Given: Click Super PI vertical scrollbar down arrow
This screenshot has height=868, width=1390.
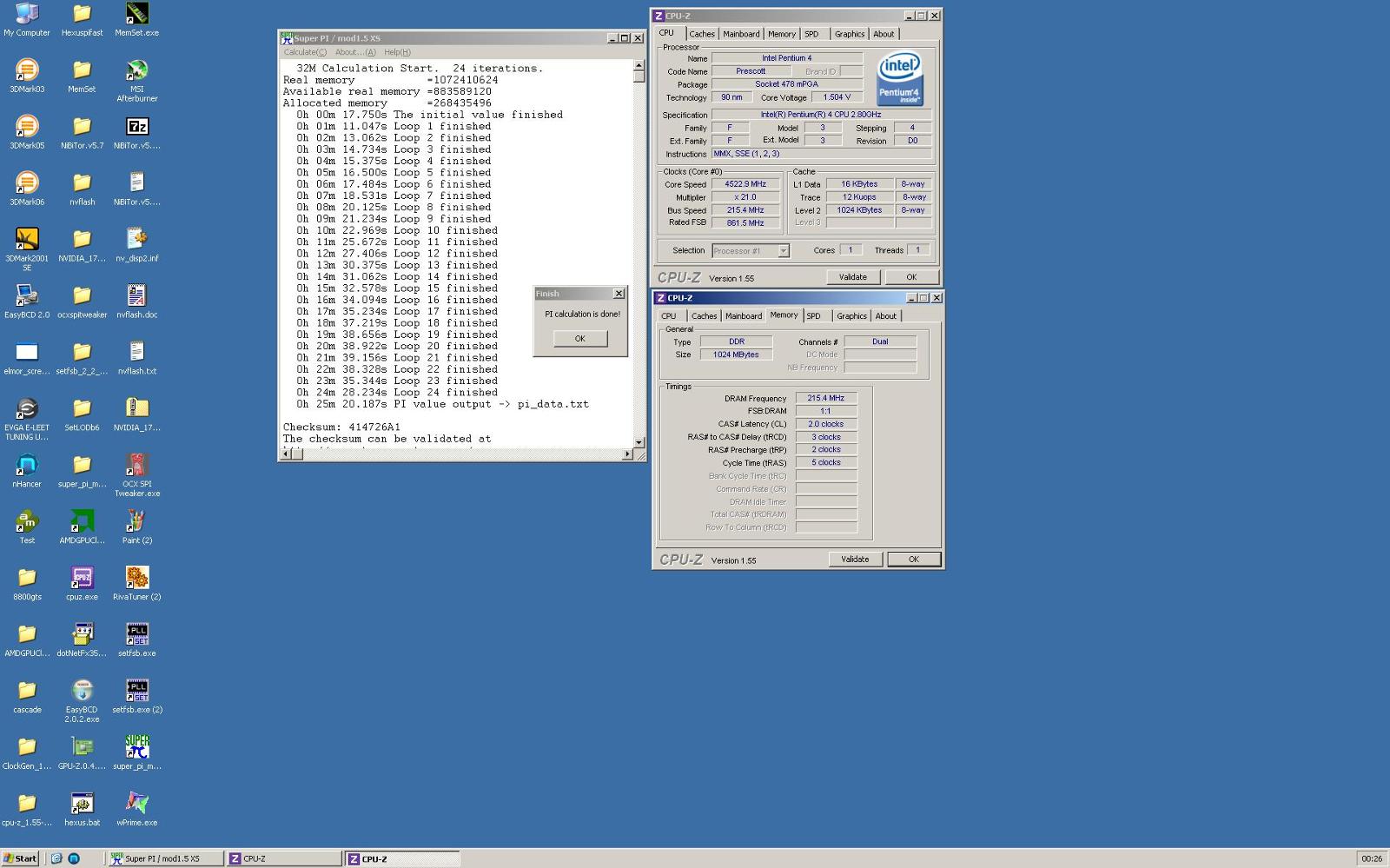Looking at the screenshot, I should coord(639,442).
